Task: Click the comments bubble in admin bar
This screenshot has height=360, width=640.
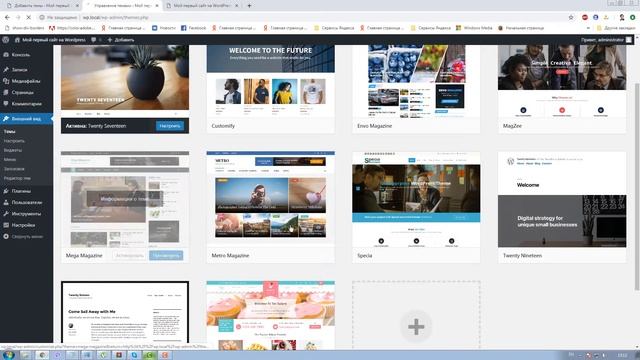Action: click(94, 40)
